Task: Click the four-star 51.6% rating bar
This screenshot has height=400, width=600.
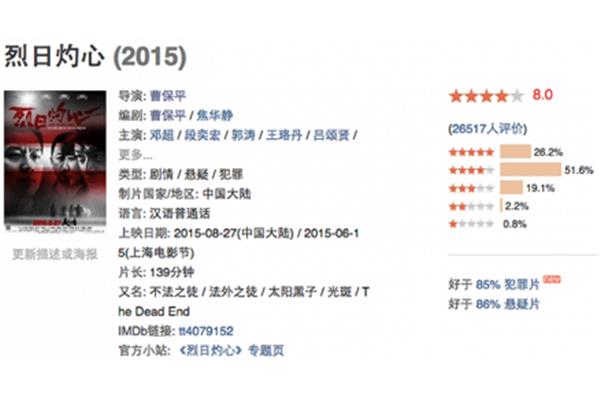Action: pos(530,170)
